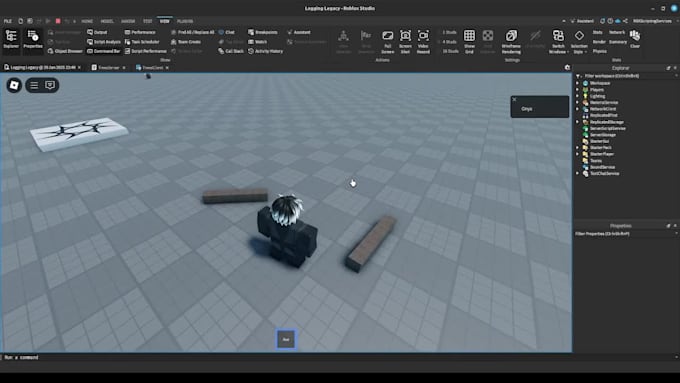The height and width of the screenshot is (383, 680).
Task: Open the Selection Style dropdown
Action: (x=579, y=42)
